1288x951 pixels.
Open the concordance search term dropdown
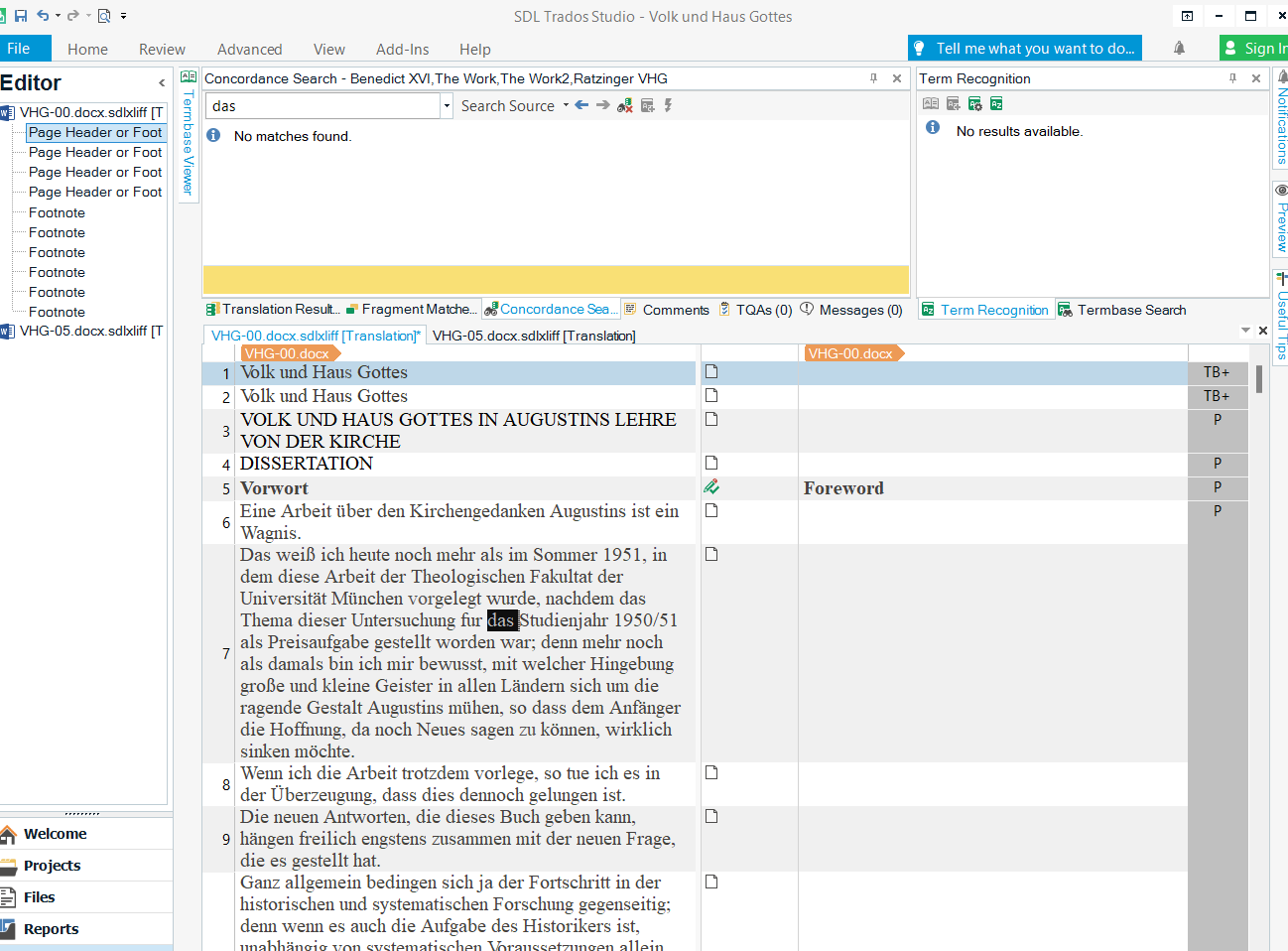(x=447, y=105)
